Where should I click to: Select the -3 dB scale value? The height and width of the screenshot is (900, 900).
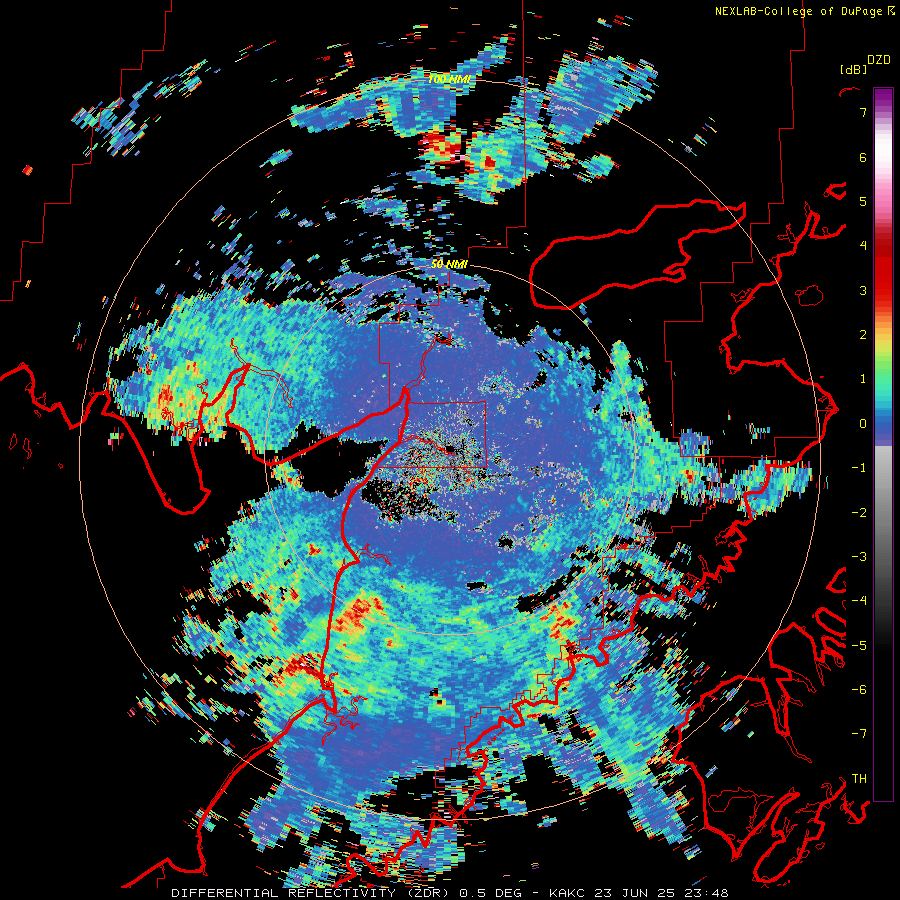859,557
